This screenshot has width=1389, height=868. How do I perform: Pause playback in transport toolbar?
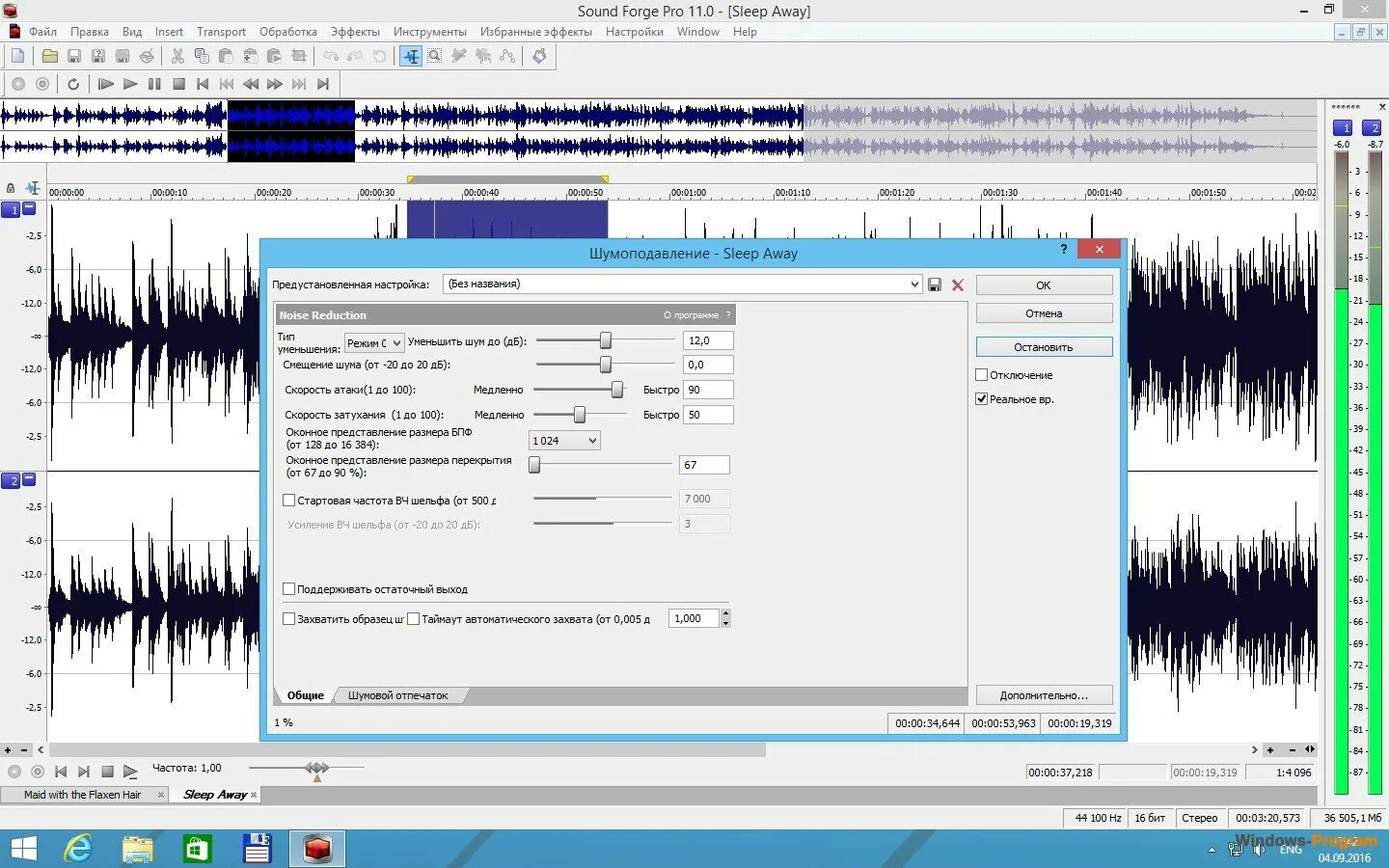point(154,84)
